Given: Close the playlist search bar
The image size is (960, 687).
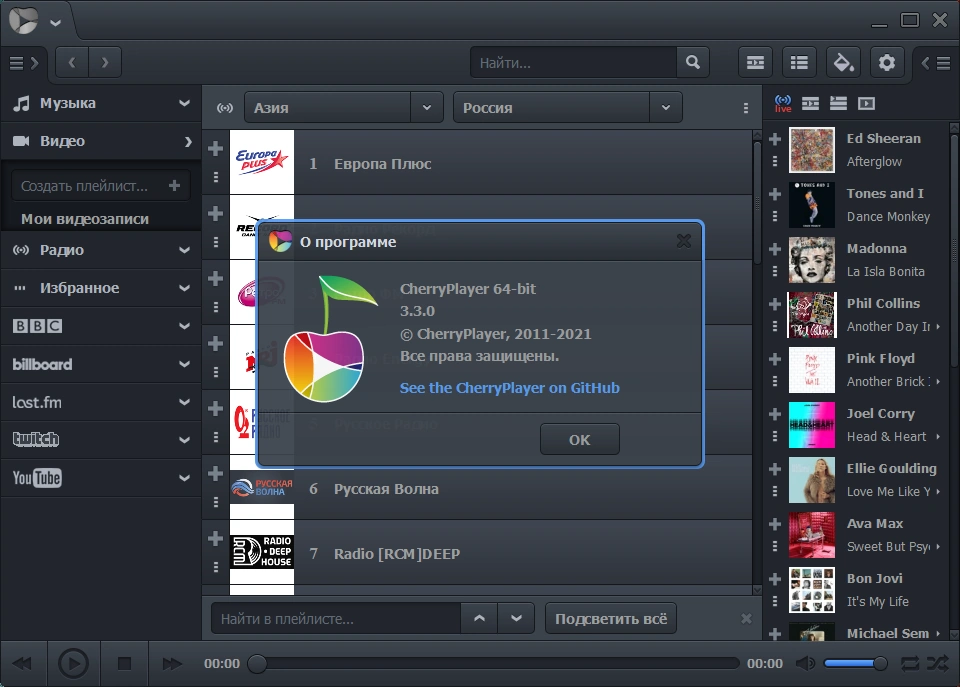Looking at the screenshot, I should tap(746, 618).
